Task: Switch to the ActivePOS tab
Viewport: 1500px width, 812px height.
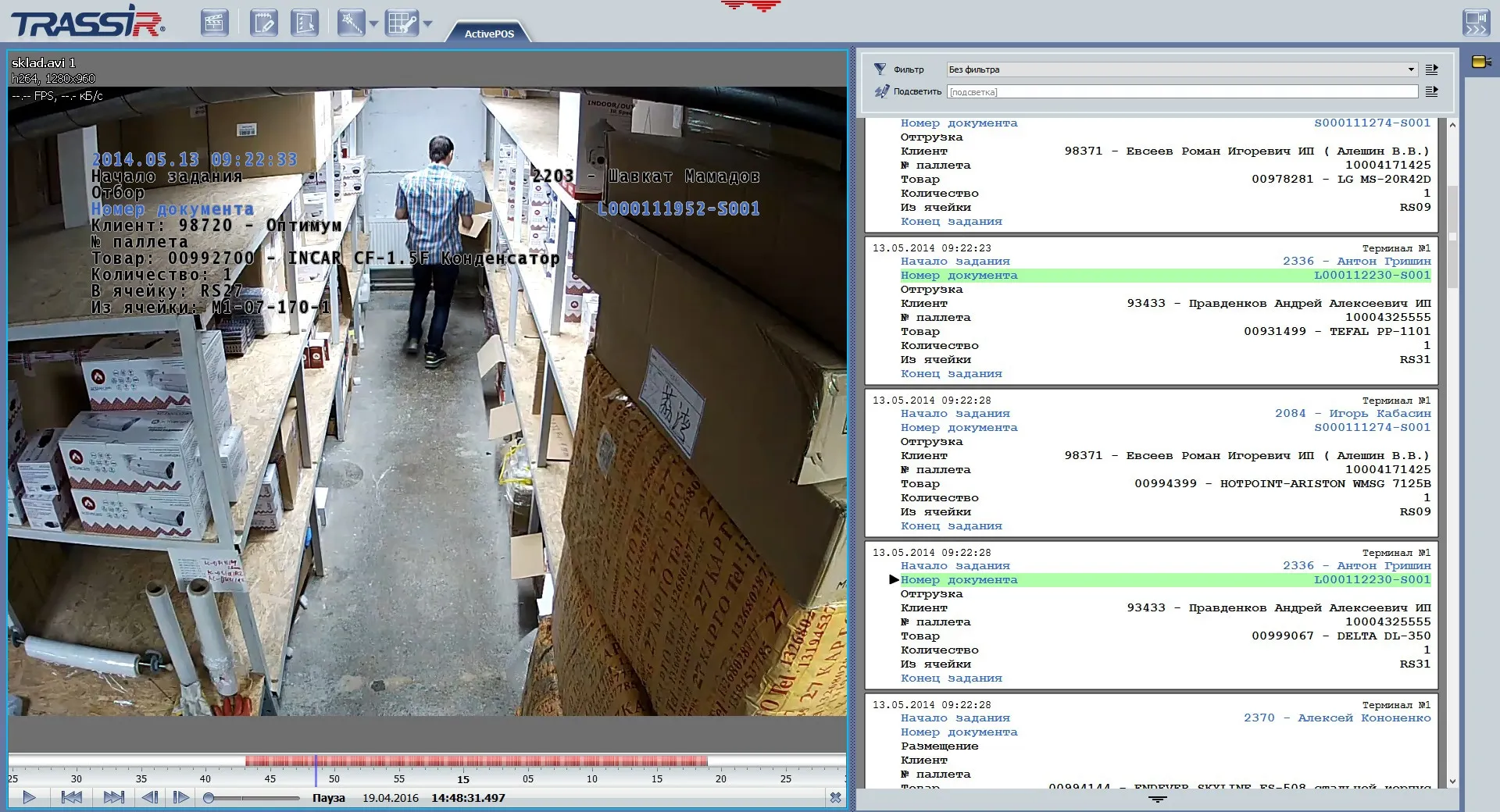Action: click(x=489, y=34)
